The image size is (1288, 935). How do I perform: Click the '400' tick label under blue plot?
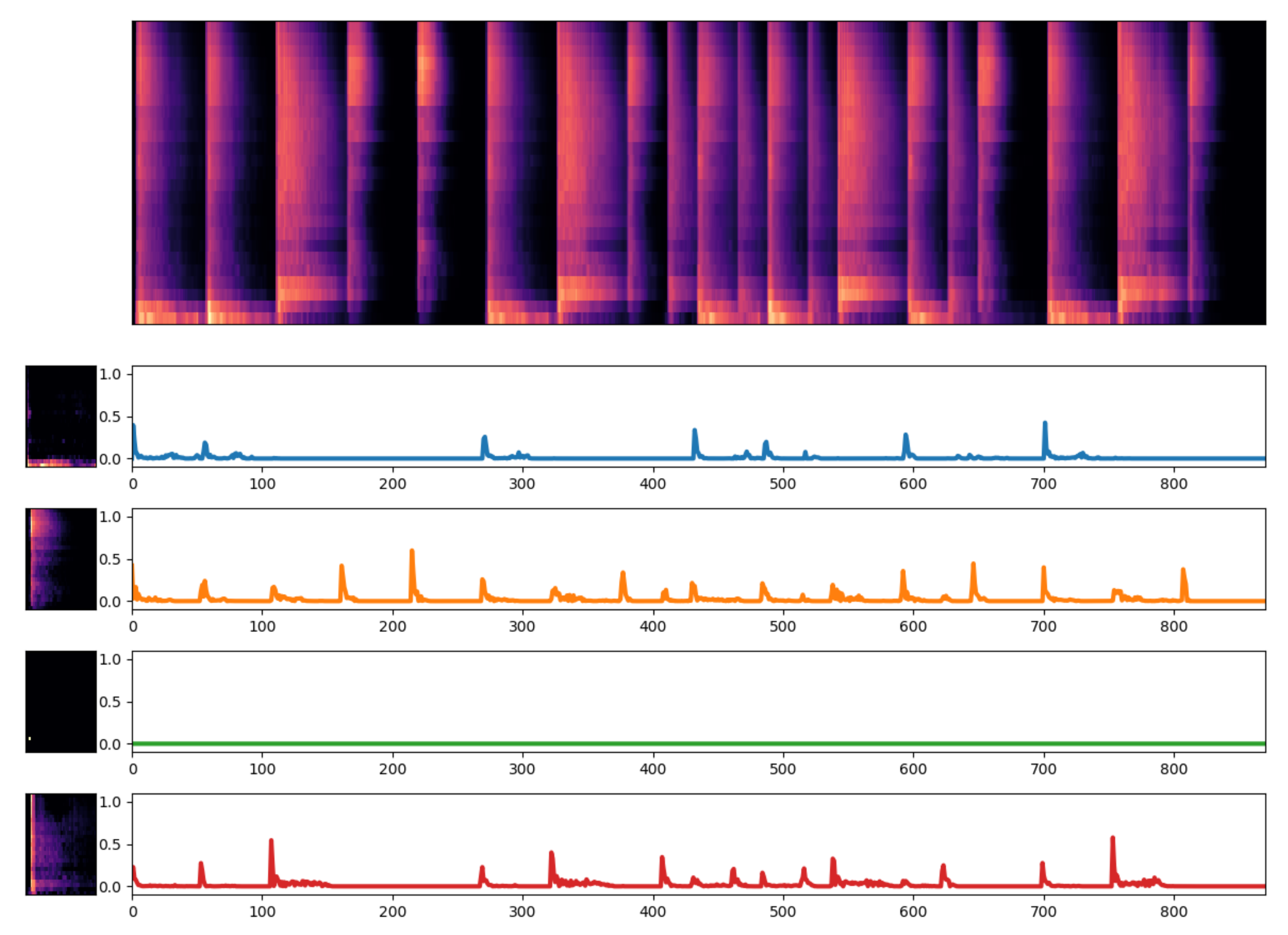[x=652, y=485]
